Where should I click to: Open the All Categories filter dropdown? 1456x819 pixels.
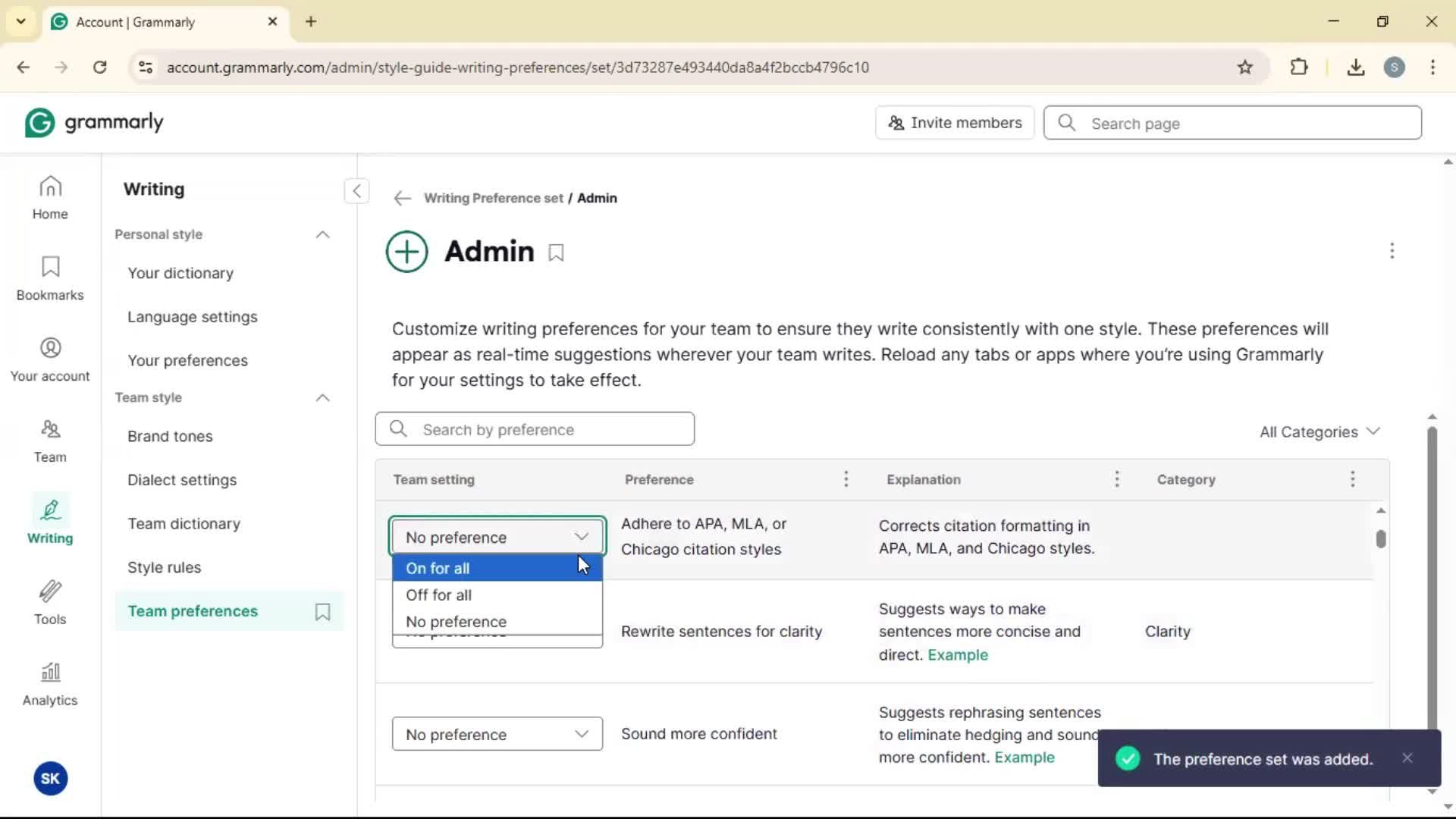coord(1319,431)
